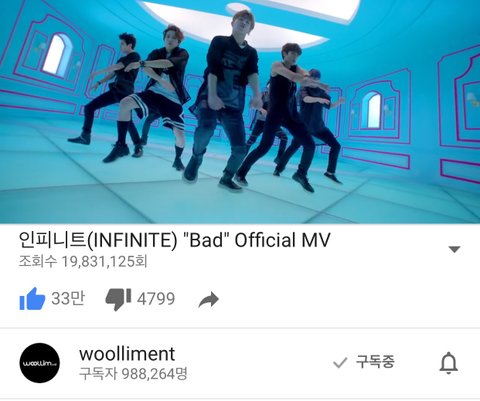
Task: Dislike the video with the thumbs down icon
Action: [118, 299]
